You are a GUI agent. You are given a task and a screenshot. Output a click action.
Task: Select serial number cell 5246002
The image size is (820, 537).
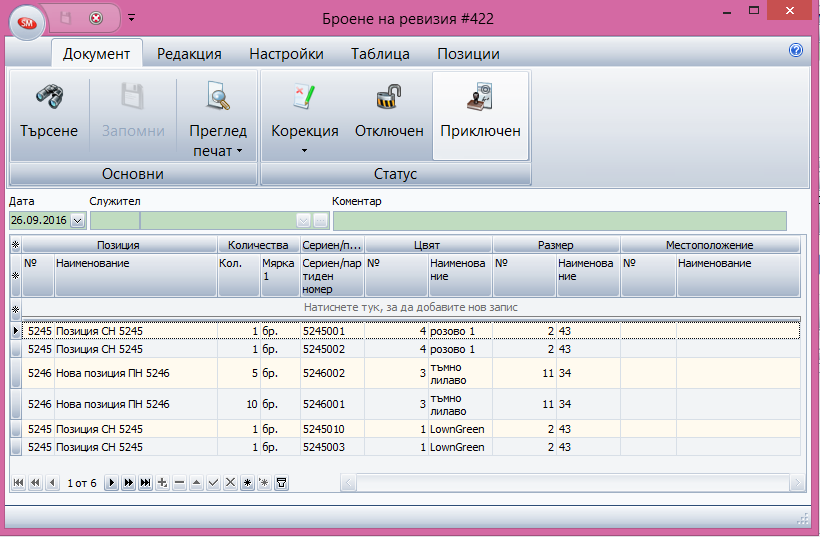tap(332, 373)
